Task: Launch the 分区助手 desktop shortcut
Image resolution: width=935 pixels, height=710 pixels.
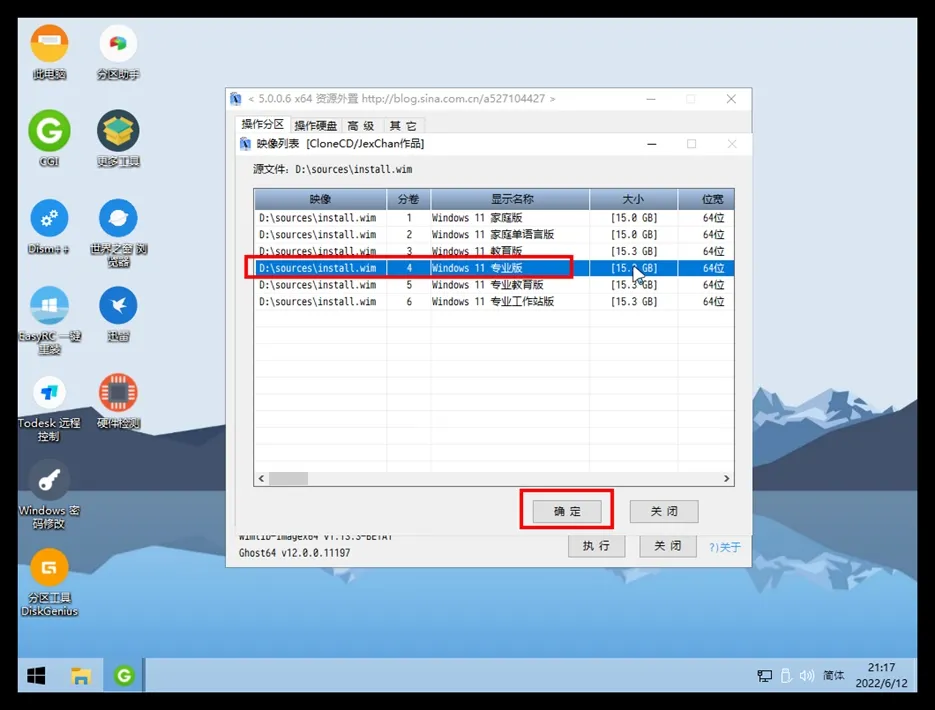Action: pyautogui.click(x=118, y=45)
